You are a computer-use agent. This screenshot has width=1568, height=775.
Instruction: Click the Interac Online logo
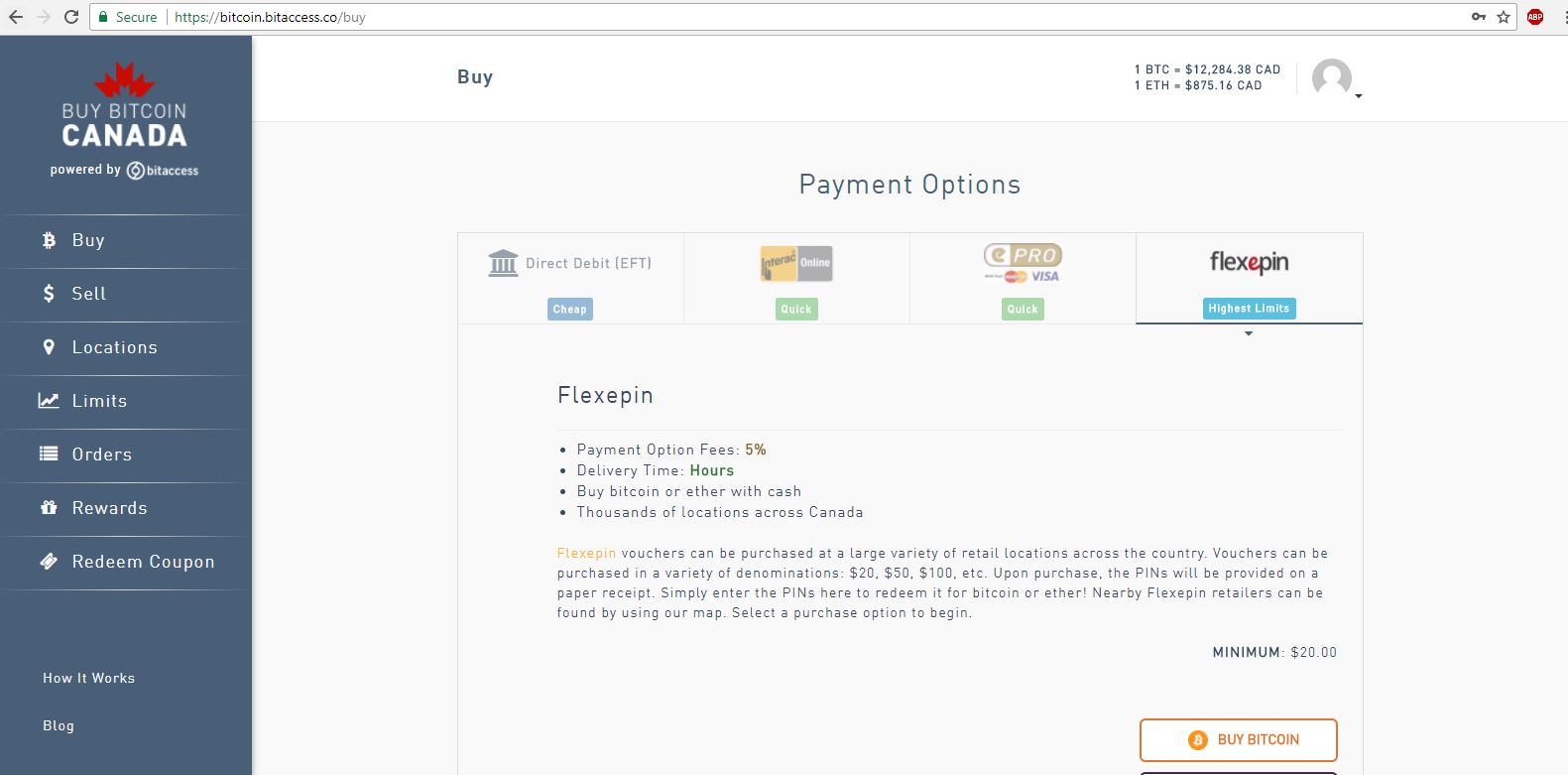(796, 263)
